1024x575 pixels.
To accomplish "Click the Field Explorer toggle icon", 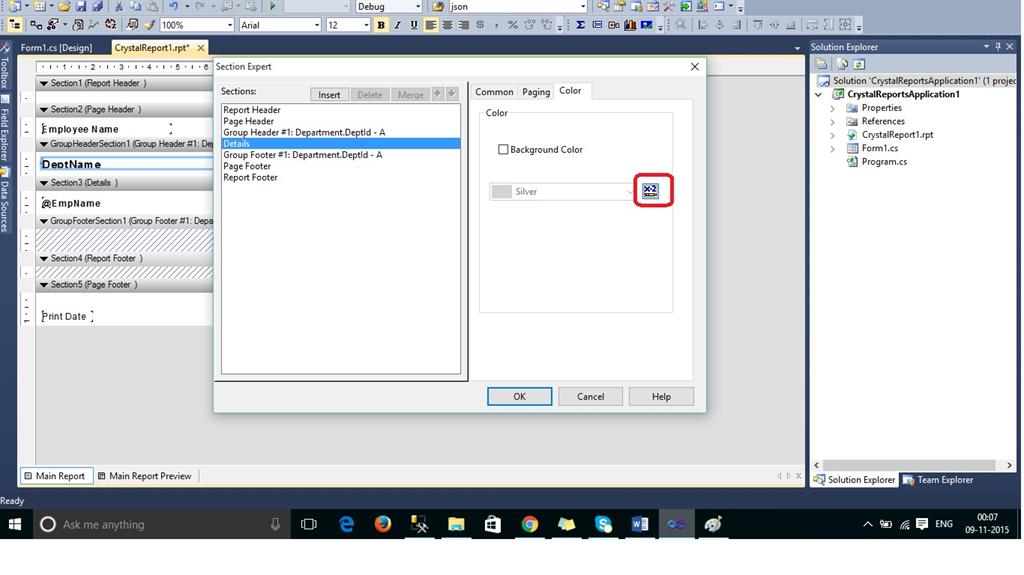I will [x=14, y=25].
